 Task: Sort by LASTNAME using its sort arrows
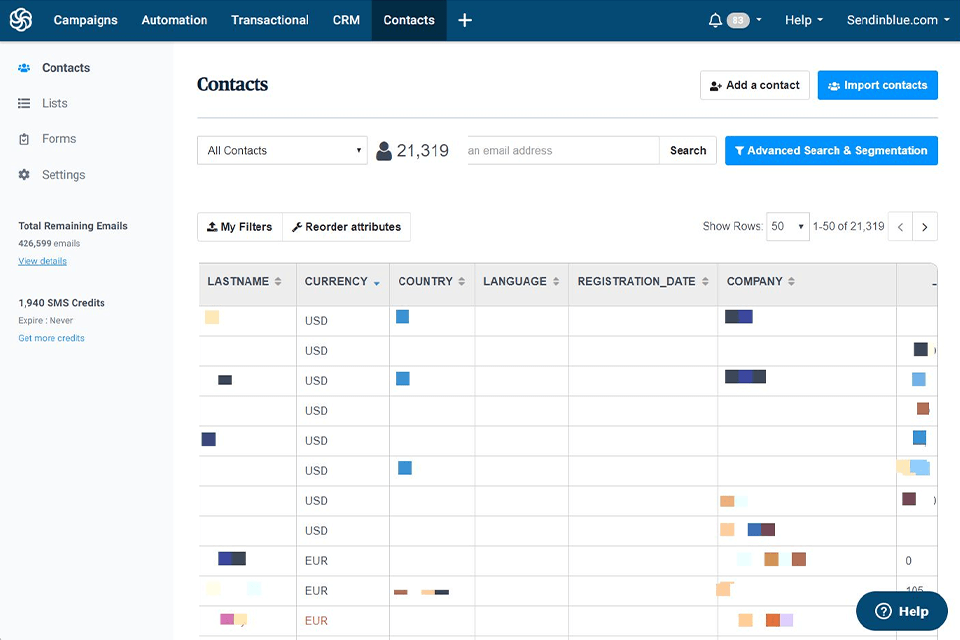[x=278, y=281]
